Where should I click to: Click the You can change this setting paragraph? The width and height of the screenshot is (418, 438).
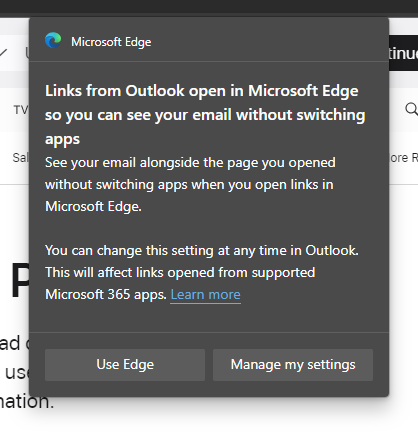202,272
